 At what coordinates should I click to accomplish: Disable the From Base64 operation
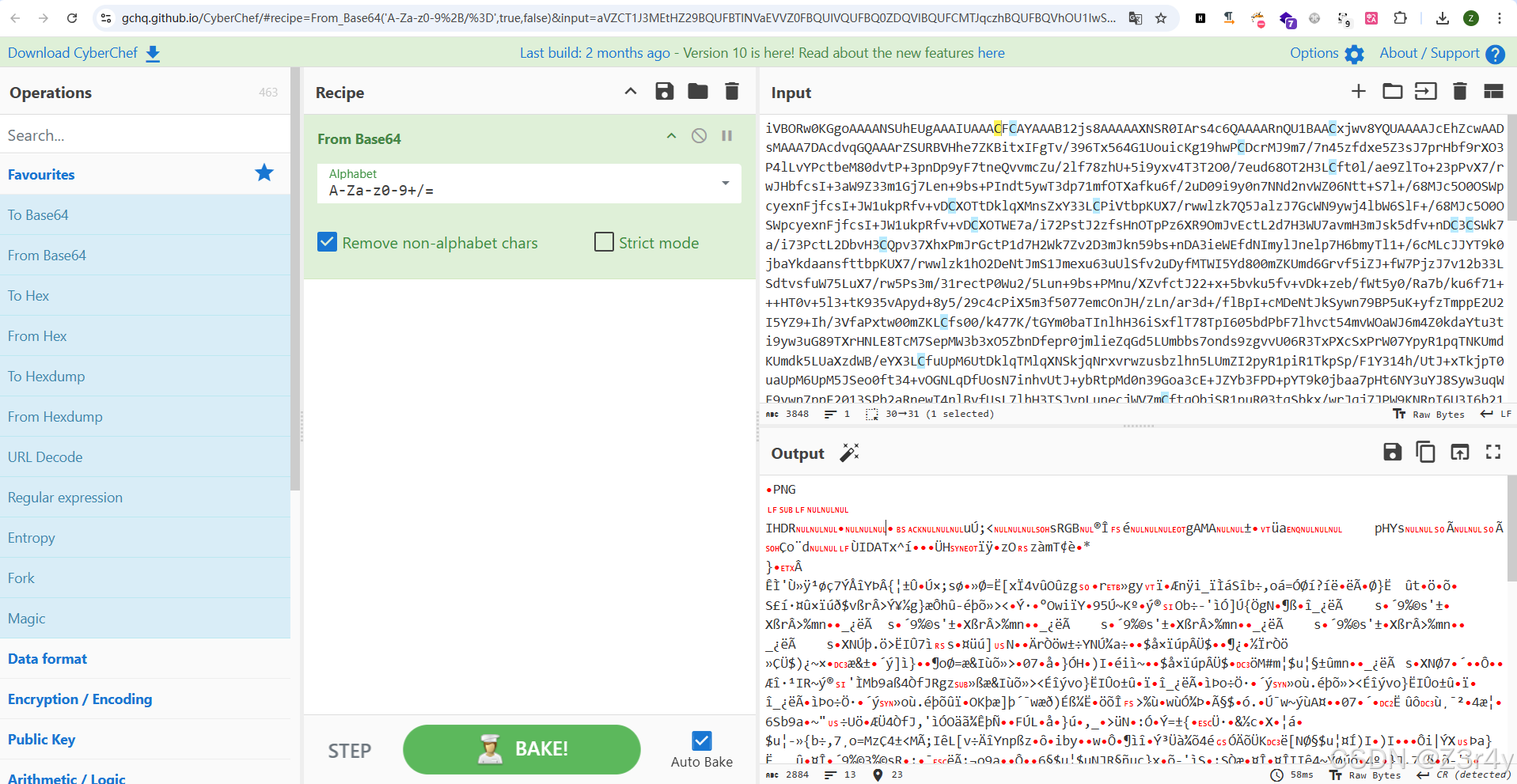[699, 136]
